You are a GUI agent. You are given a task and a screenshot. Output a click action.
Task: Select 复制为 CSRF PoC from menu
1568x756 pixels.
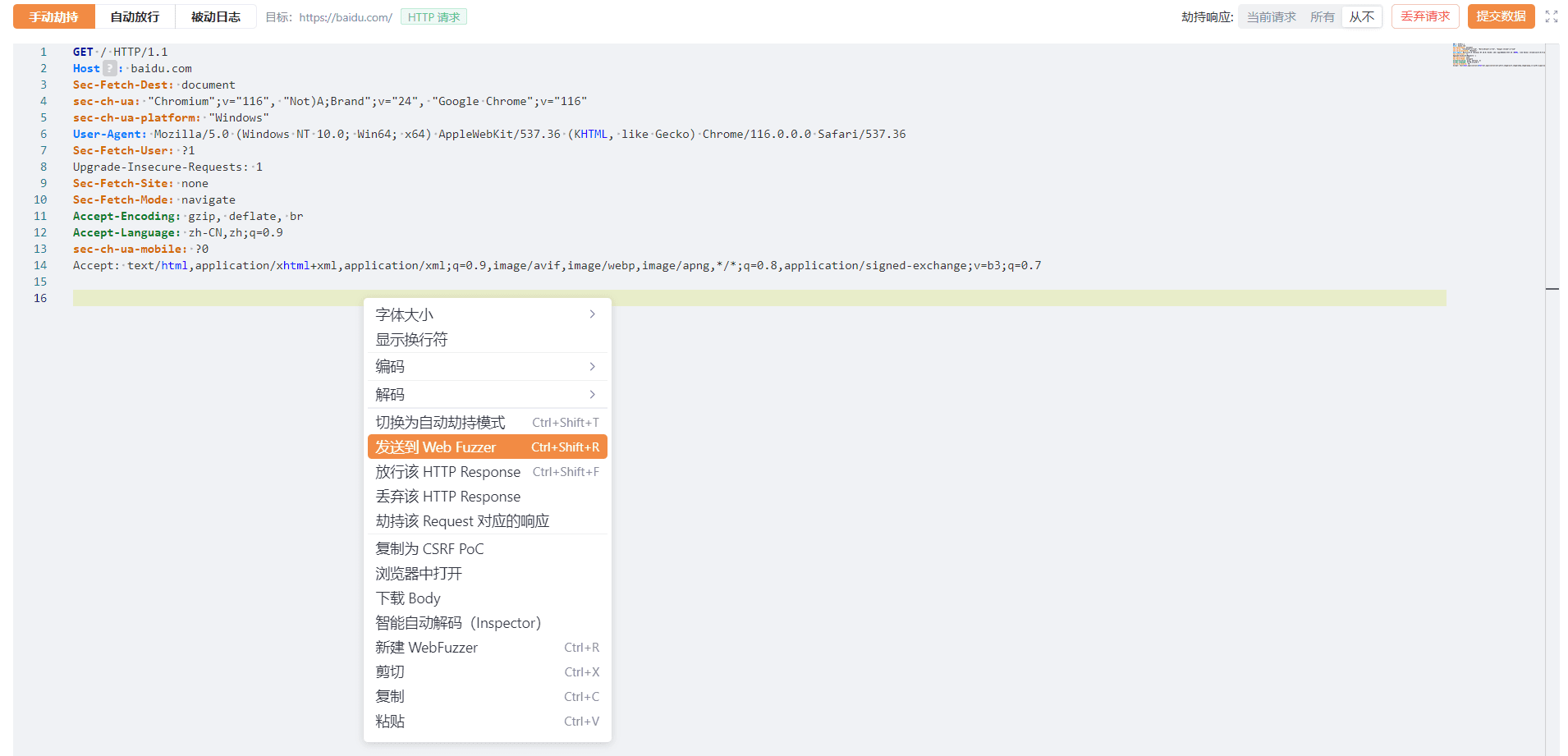tap(429, 549)
